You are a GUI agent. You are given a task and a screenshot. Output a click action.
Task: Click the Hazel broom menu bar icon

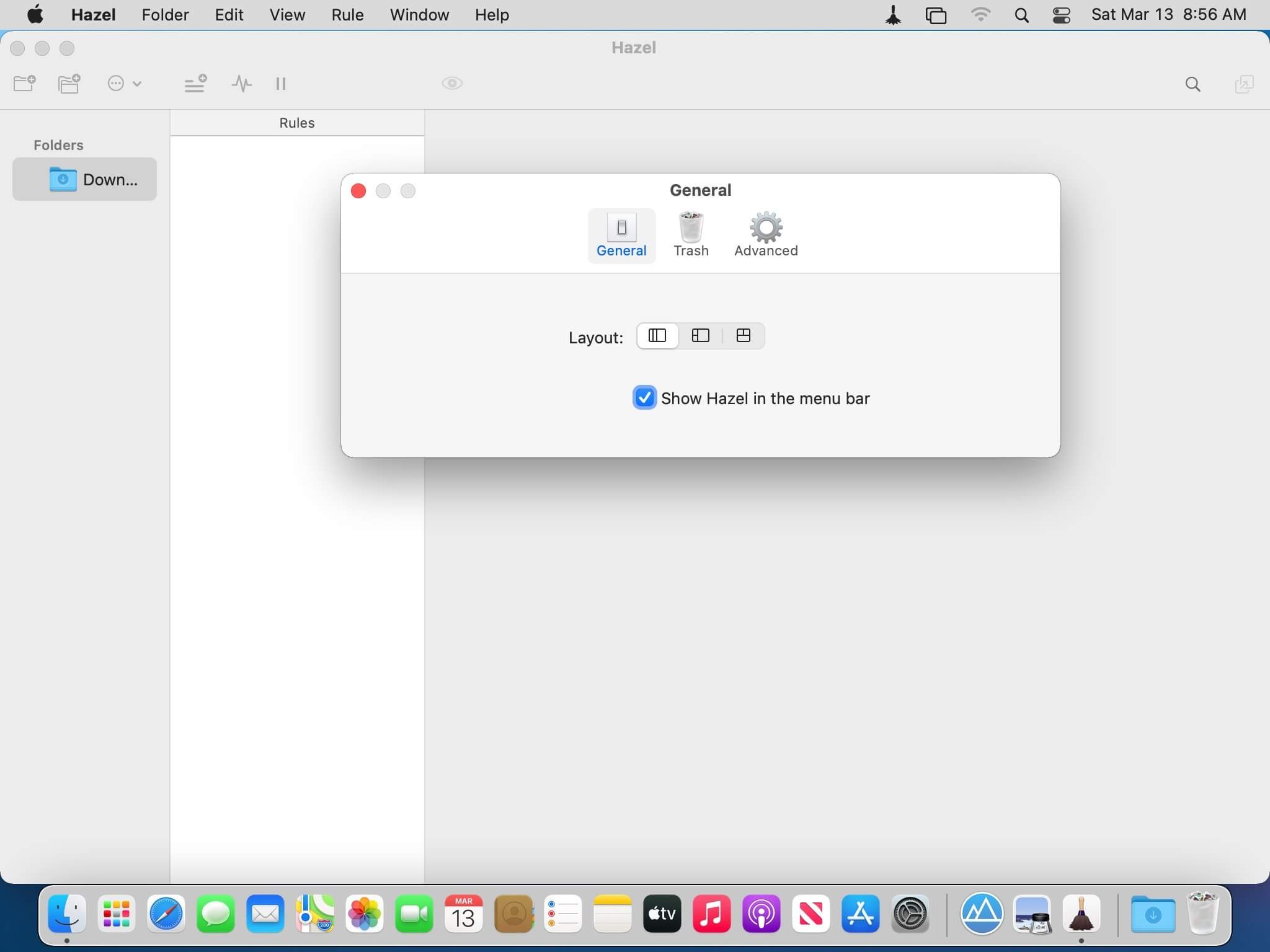893,15
